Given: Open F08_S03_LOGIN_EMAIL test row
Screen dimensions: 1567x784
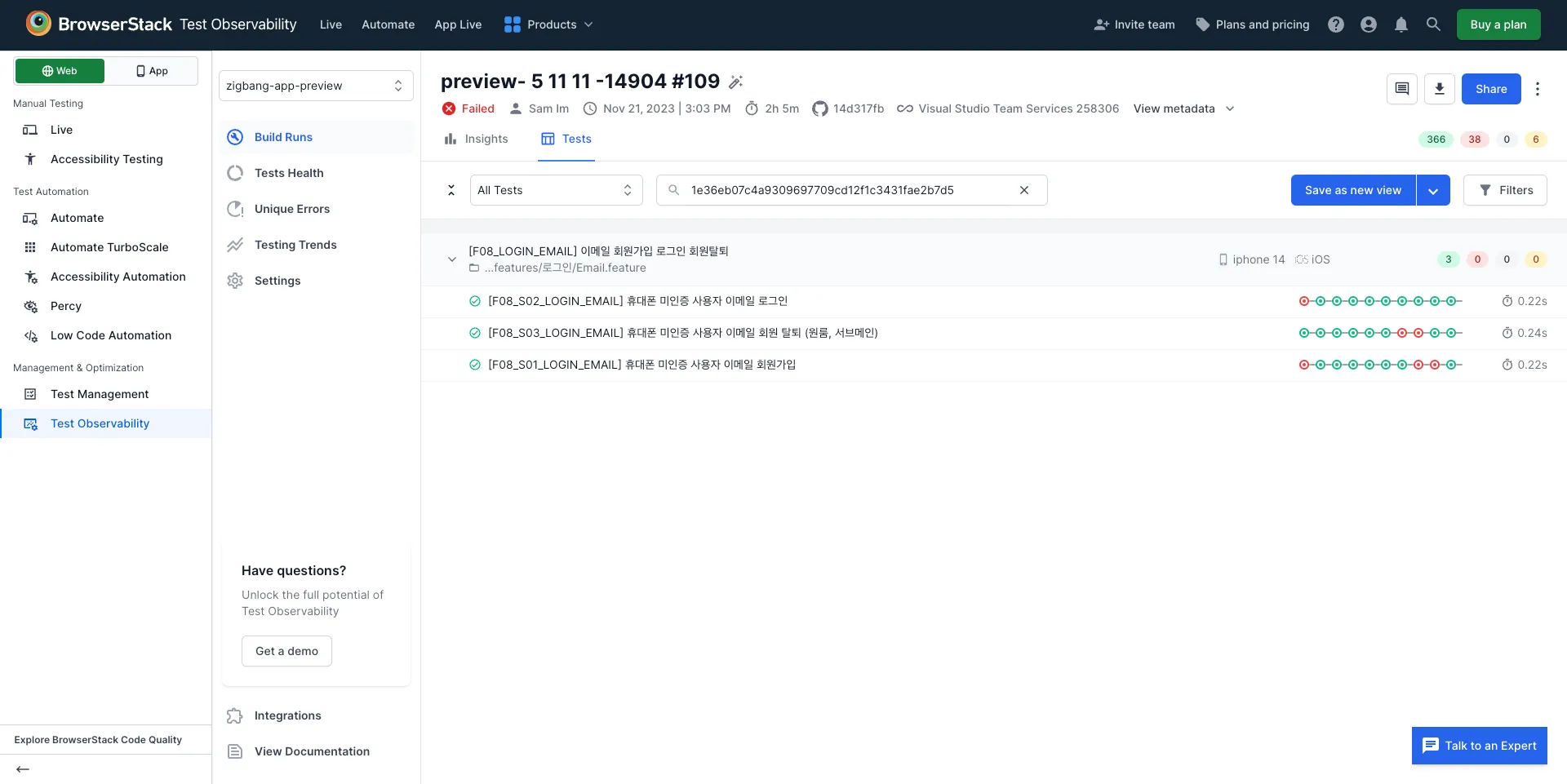Looking at the screenshot, I should pos(992,333).
